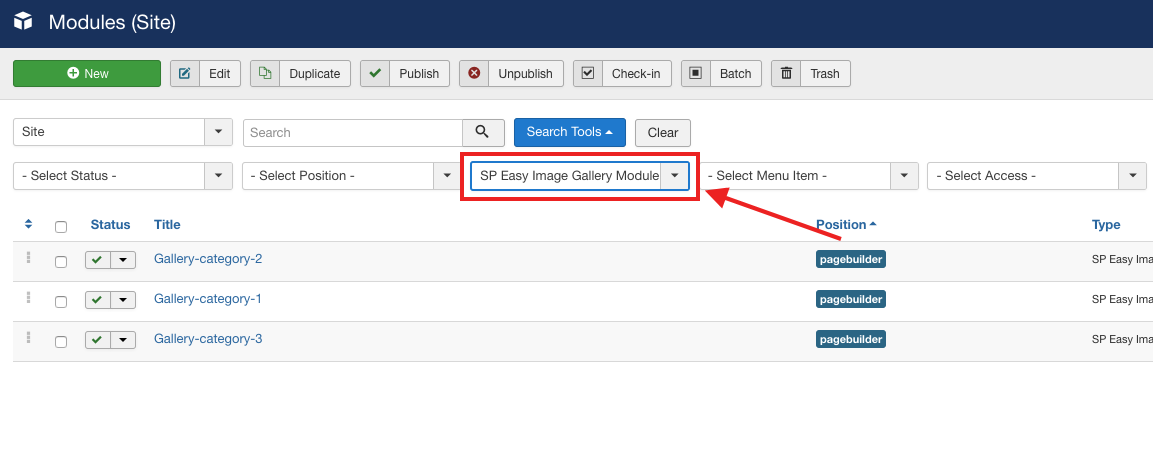This screenshot has width=1153, height=472.
Task: Click the red Unpublish cross icon
Action: coord(474,74)
